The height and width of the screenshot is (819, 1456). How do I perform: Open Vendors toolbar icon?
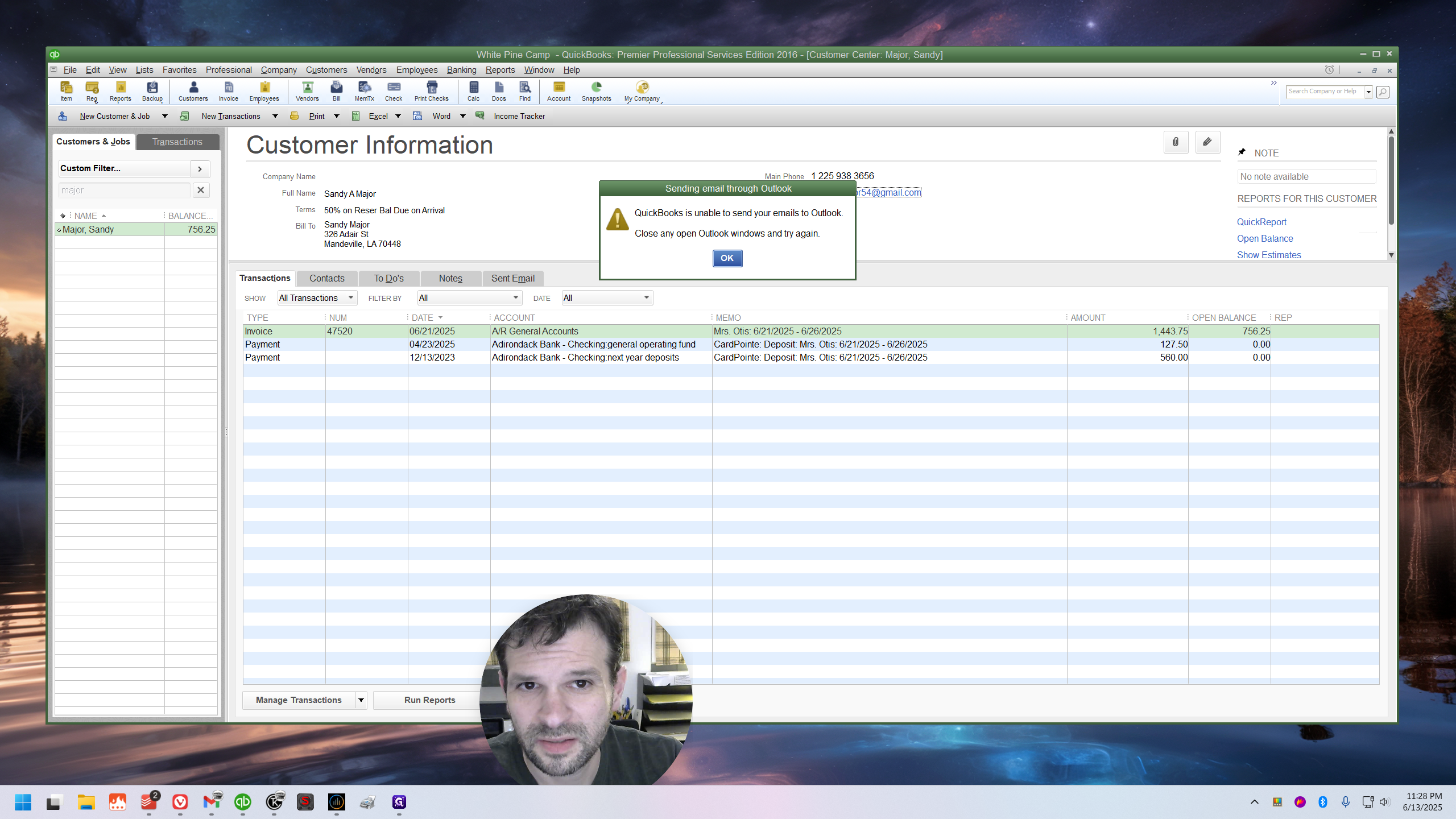point(308,91)
